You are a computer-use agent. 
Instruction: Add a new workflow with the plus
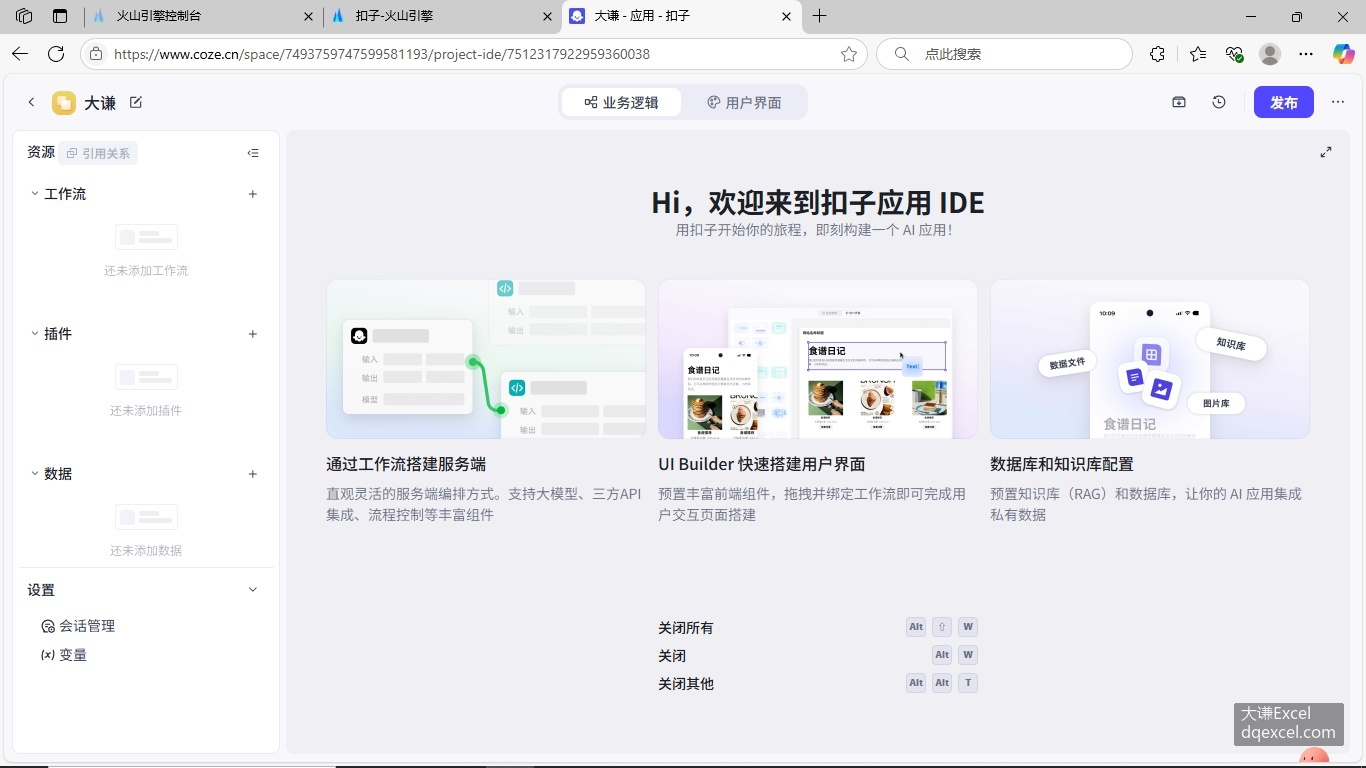click(x=253, y=194)
